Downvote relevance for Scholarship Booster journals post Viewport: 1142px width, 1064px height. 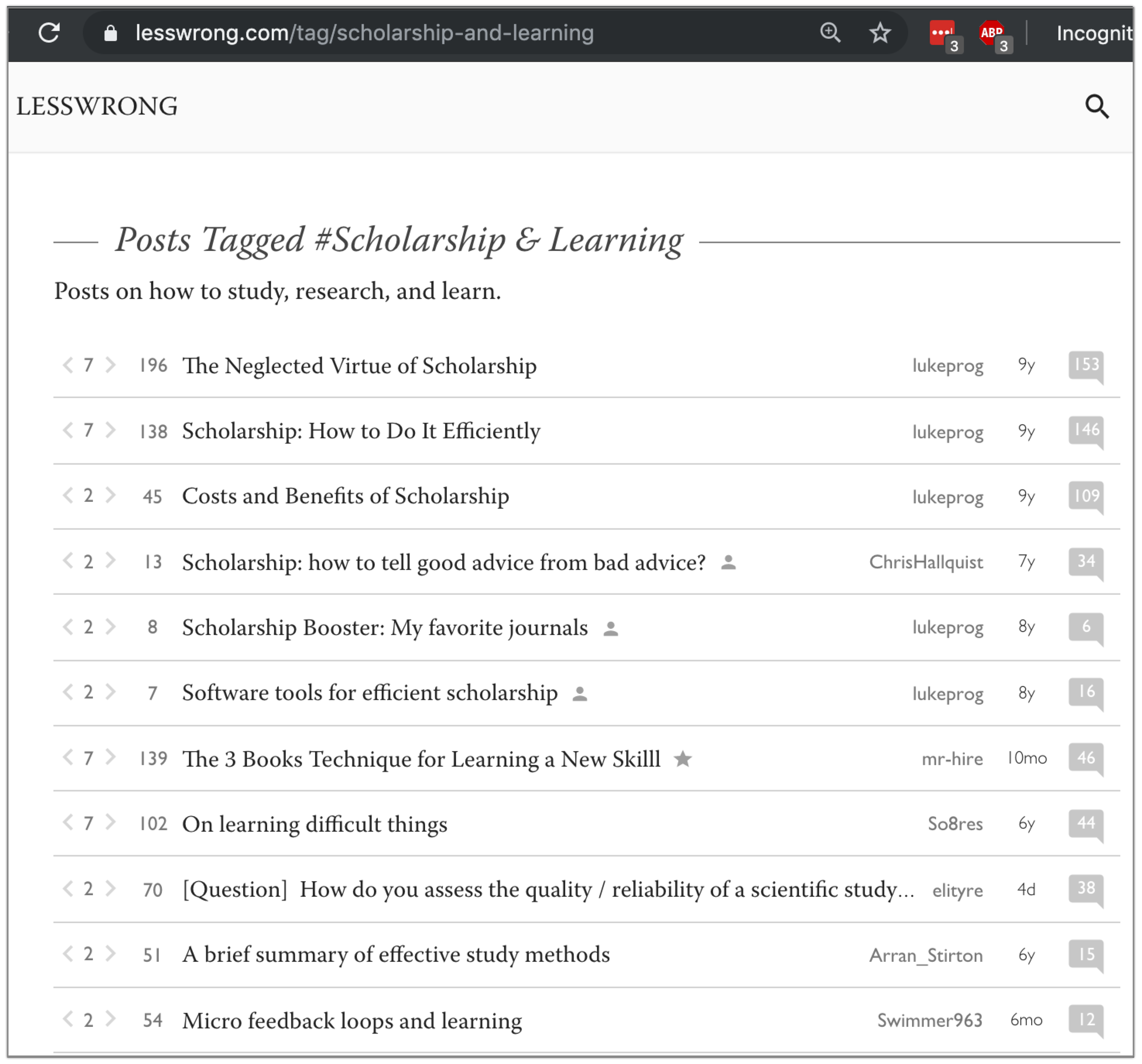[x=68, y=627]
